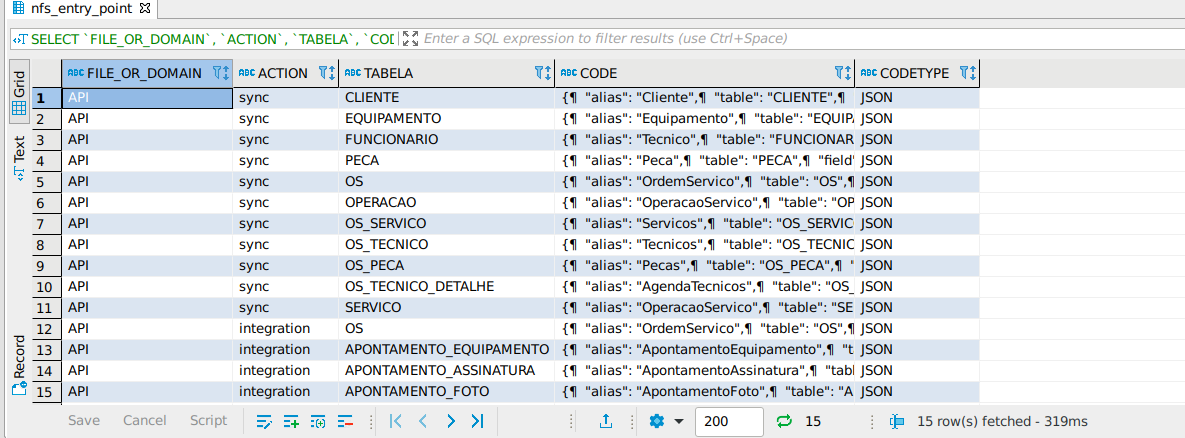Click the '15 row(s) fetched - 319ms' status

click(1003, 421)
